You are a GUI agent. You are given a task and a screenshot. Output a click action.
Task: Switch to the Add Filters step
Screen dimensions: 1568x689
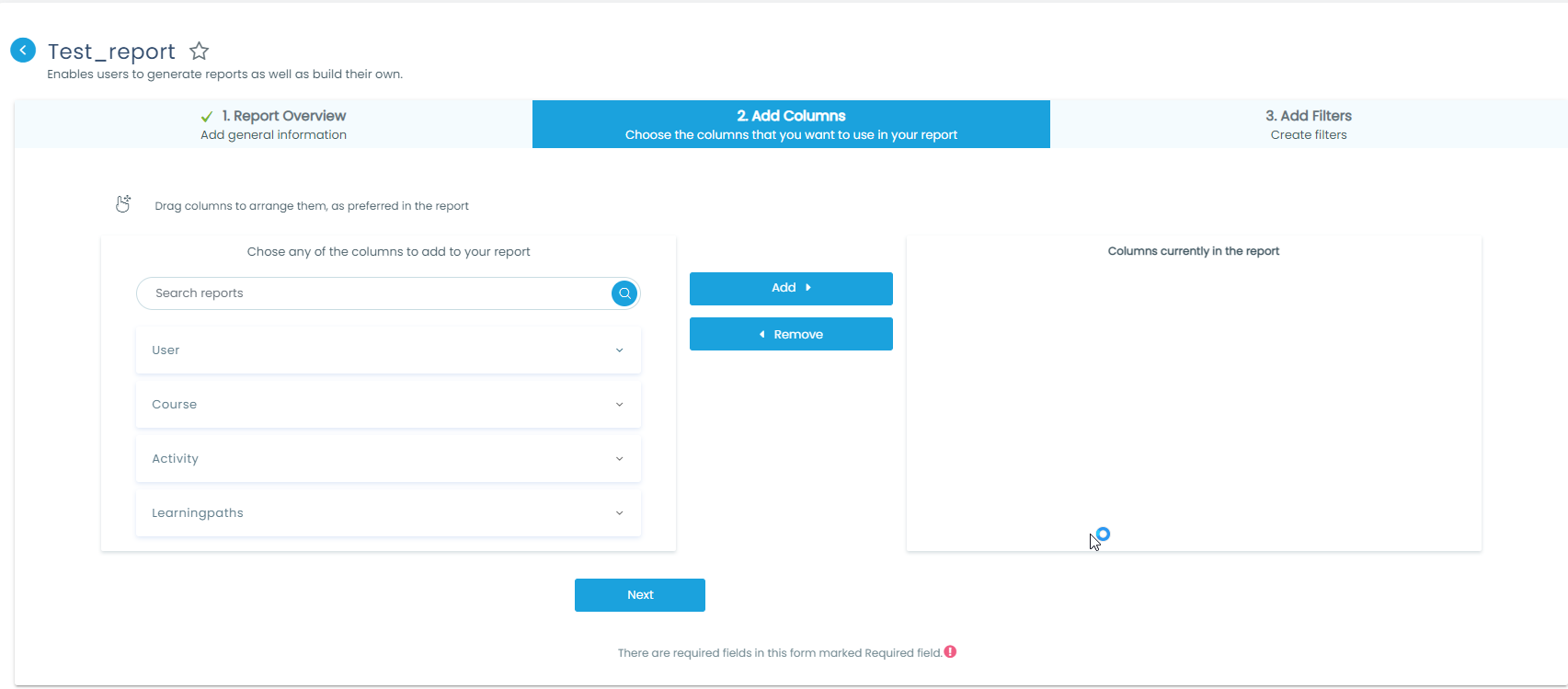click(1308, 124)
